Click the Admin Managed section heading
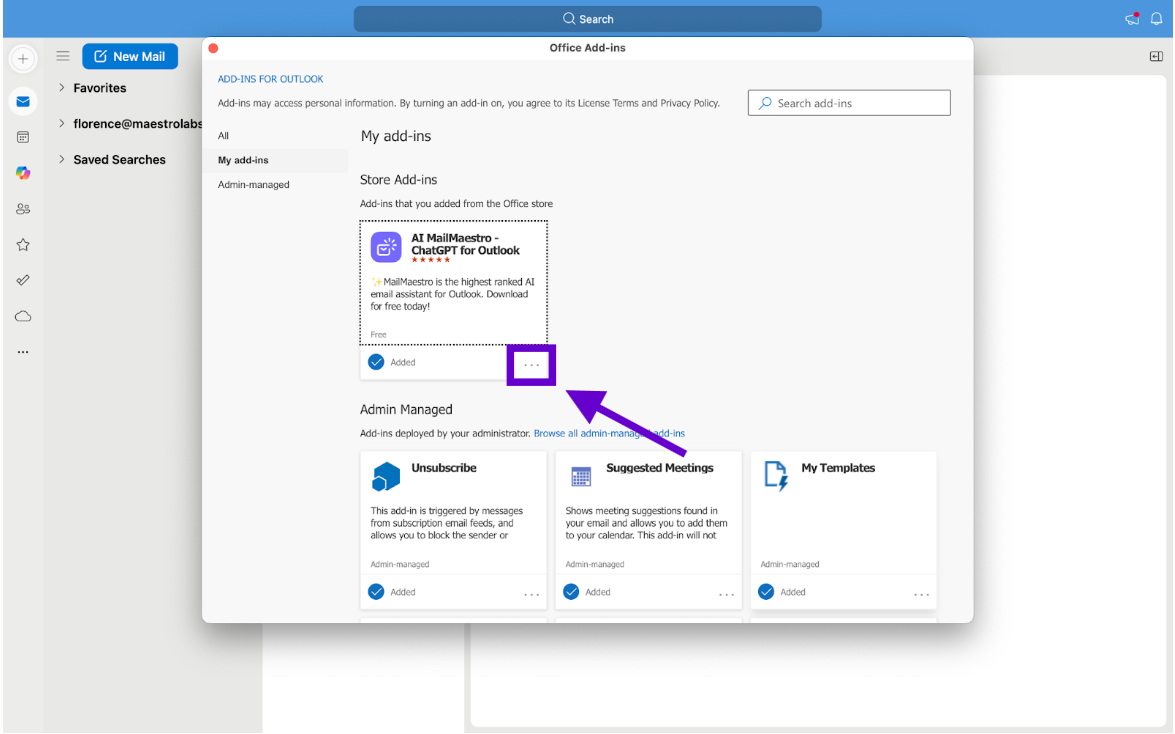Image resolution: width=1175 pixels, height=734 pixels. (x=406, y=409)
